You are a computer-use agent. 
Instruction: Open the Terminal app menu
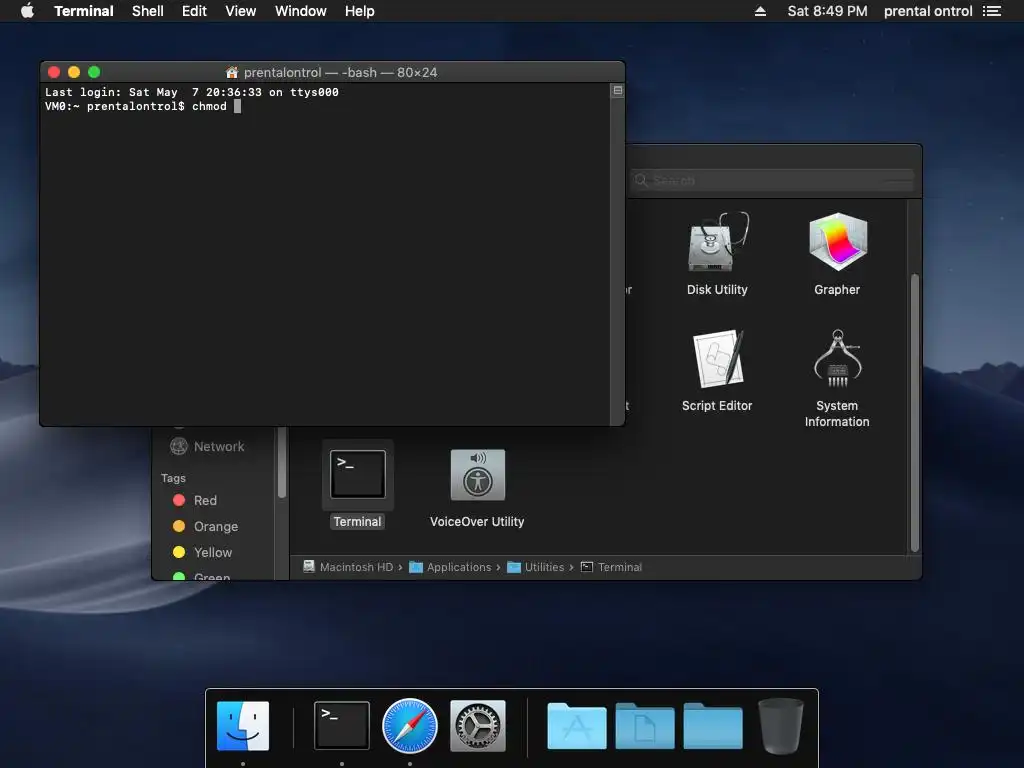tap(84, 11)
